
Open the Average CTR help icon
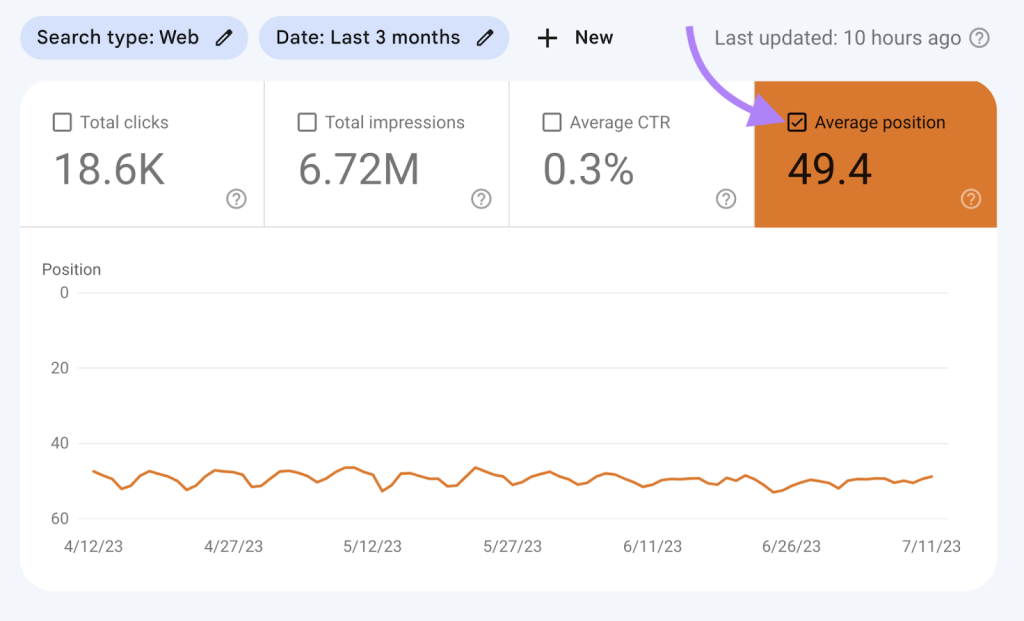726,199
